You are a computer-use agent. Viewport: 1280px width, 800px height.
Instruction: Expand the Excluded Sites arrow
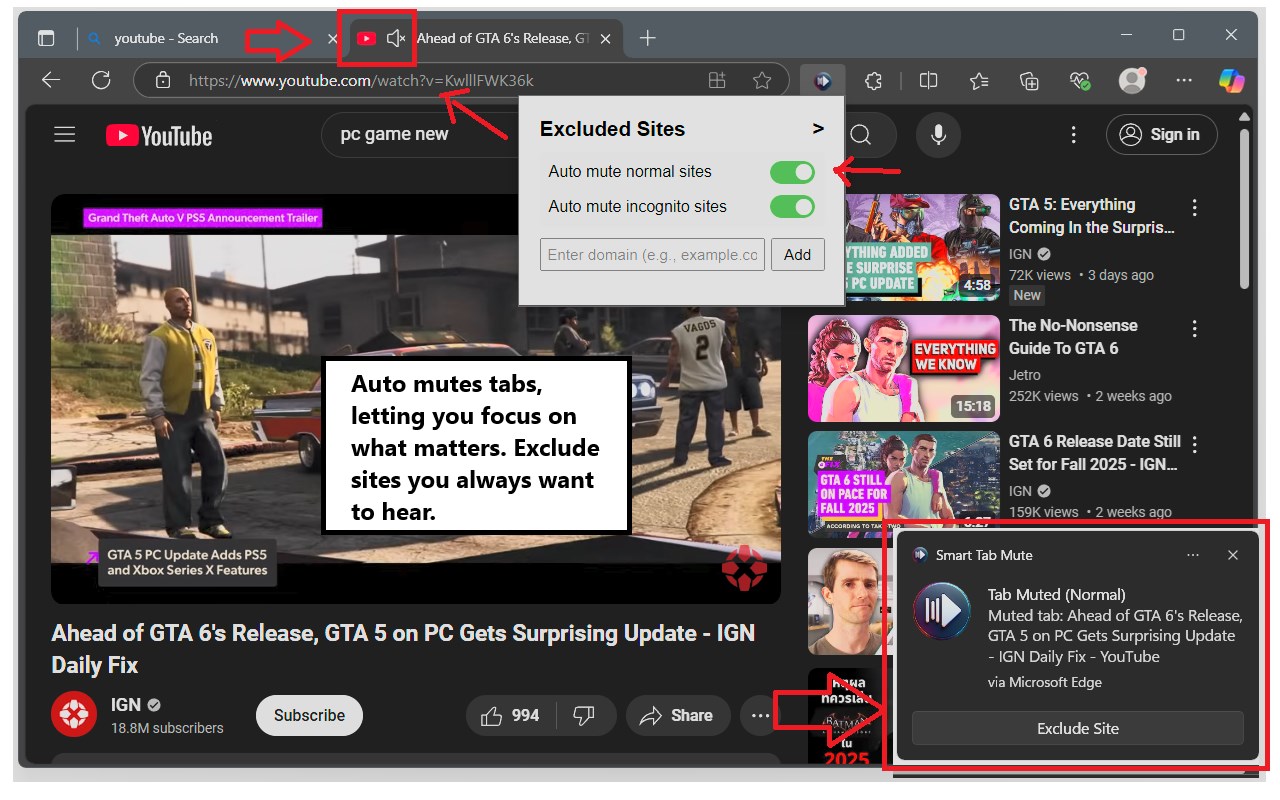[818, 129]
